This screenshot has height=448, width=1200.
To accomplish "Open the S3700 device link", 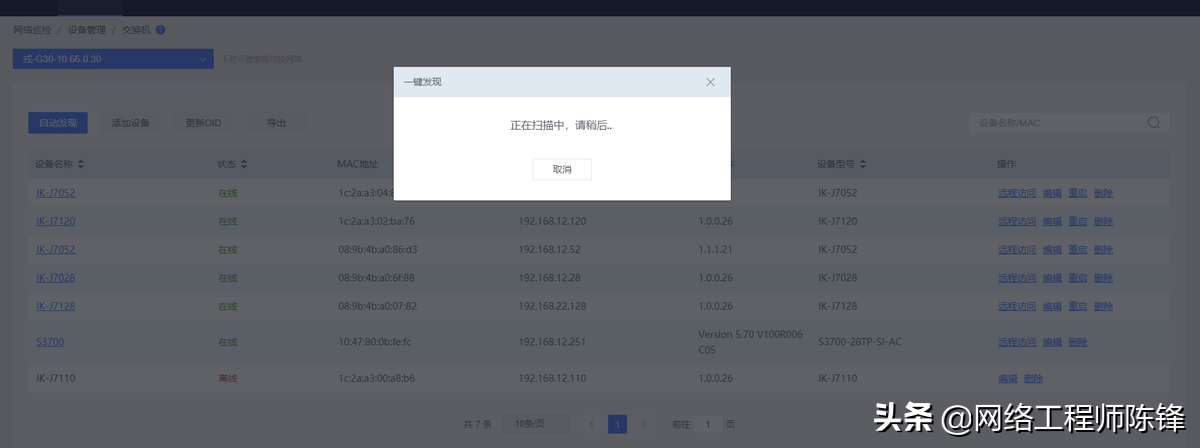I will [x=50, y=342].
